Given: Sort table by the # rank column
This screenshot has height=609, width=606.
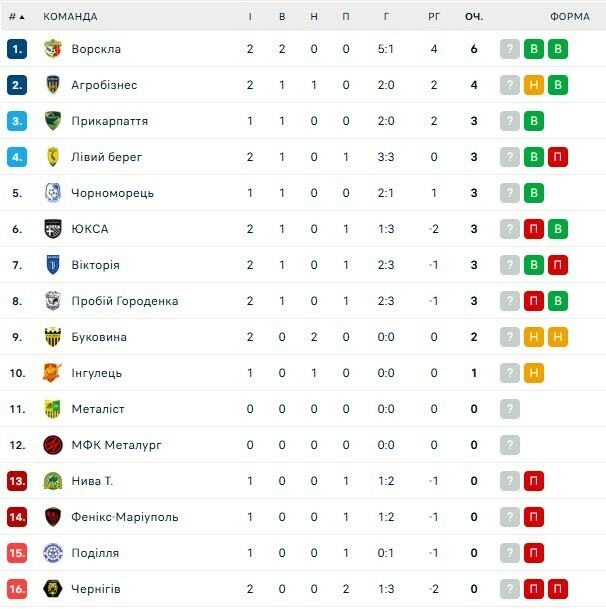Looking at the screenshot, I should coord(16,16).
